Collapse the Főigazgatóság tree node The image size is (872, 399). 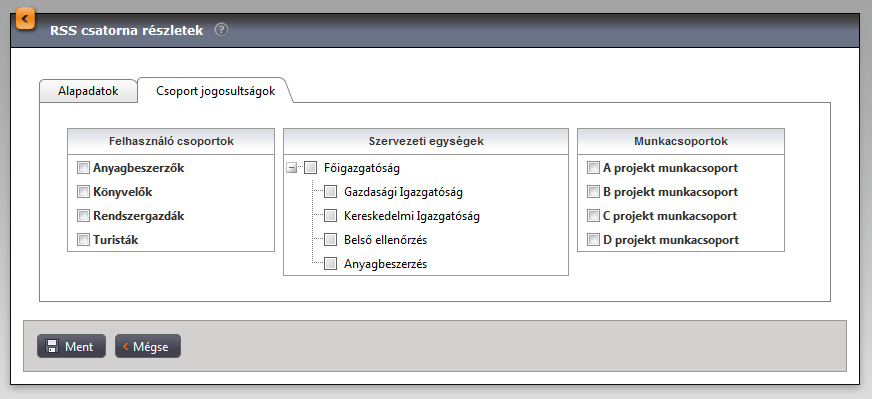(291, 168)
